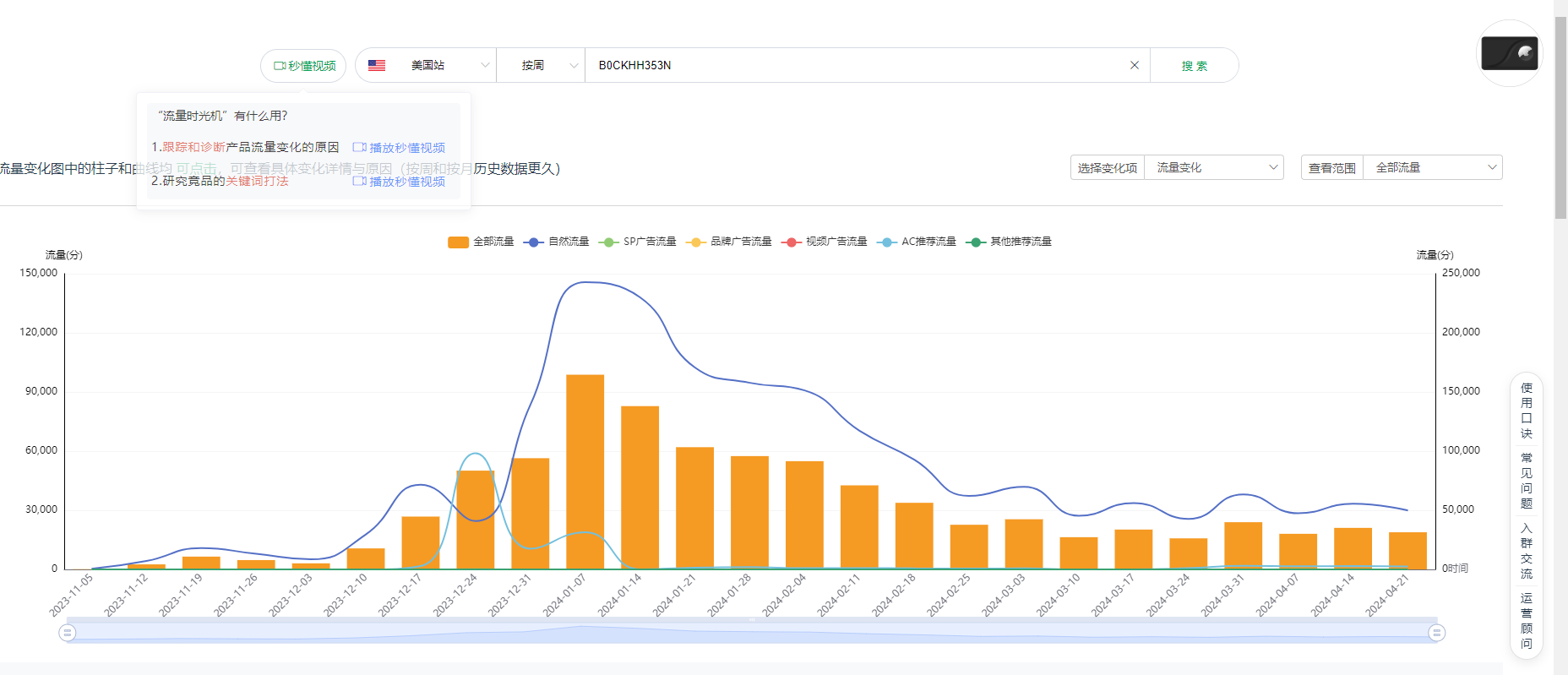This screenshot has height=675, width=1568.
Task: Click the 2023-12-24 traffic bar
Action: (476, 520)
